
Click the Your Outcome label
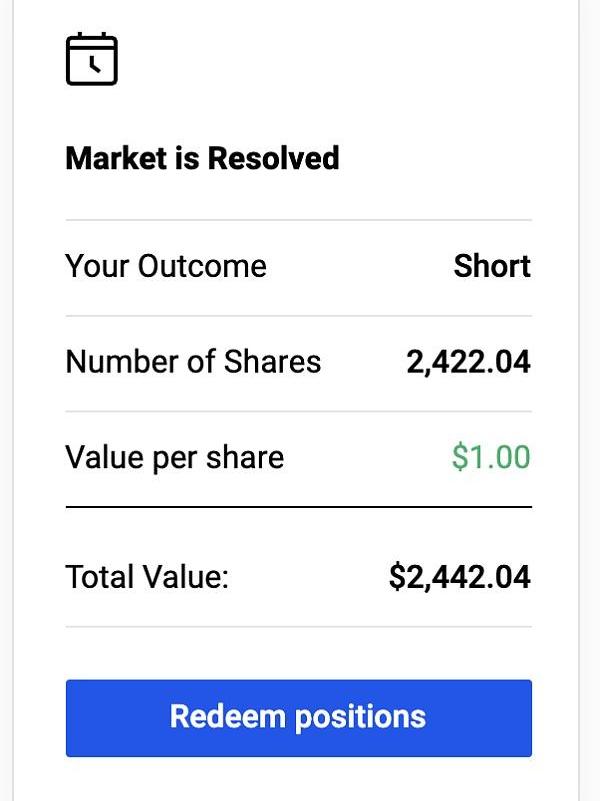click(166, 266)
